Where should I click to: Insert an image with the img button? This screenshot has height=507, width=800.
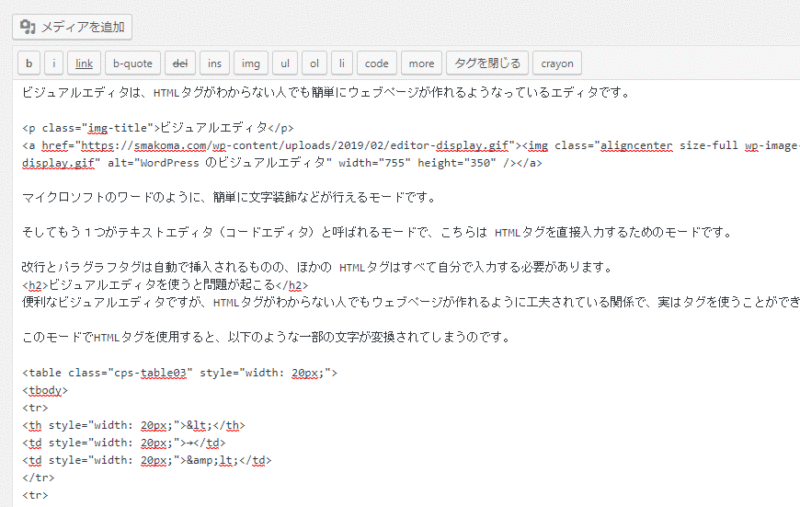tap(251, 63)
